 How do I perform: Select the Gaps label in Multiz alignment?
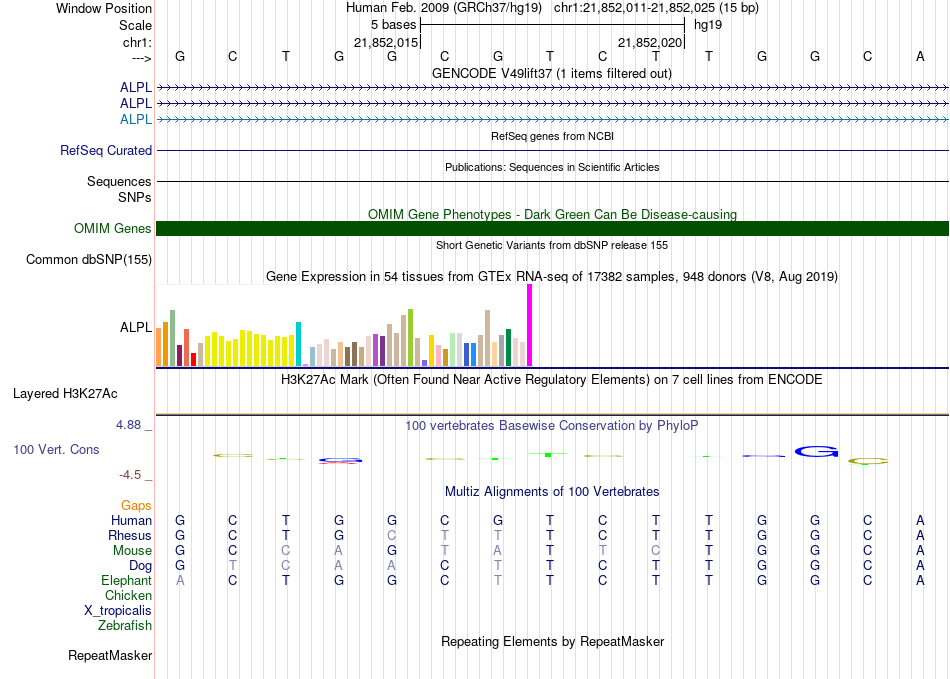136,506
